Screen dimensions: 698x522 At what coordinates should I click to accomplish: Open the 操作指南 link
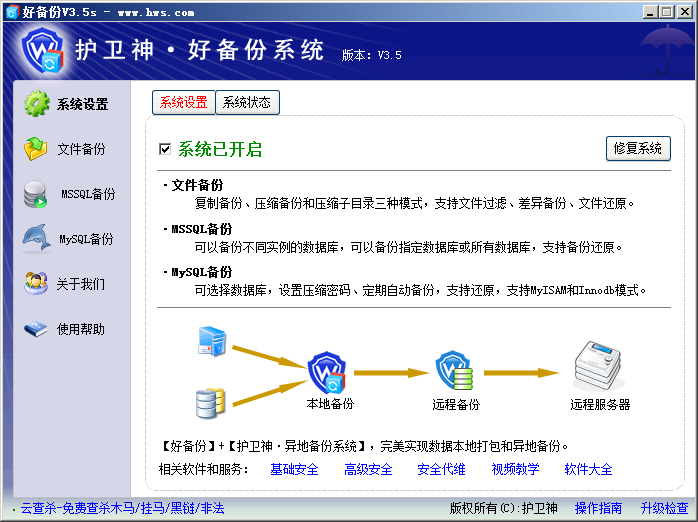[598, 508]
